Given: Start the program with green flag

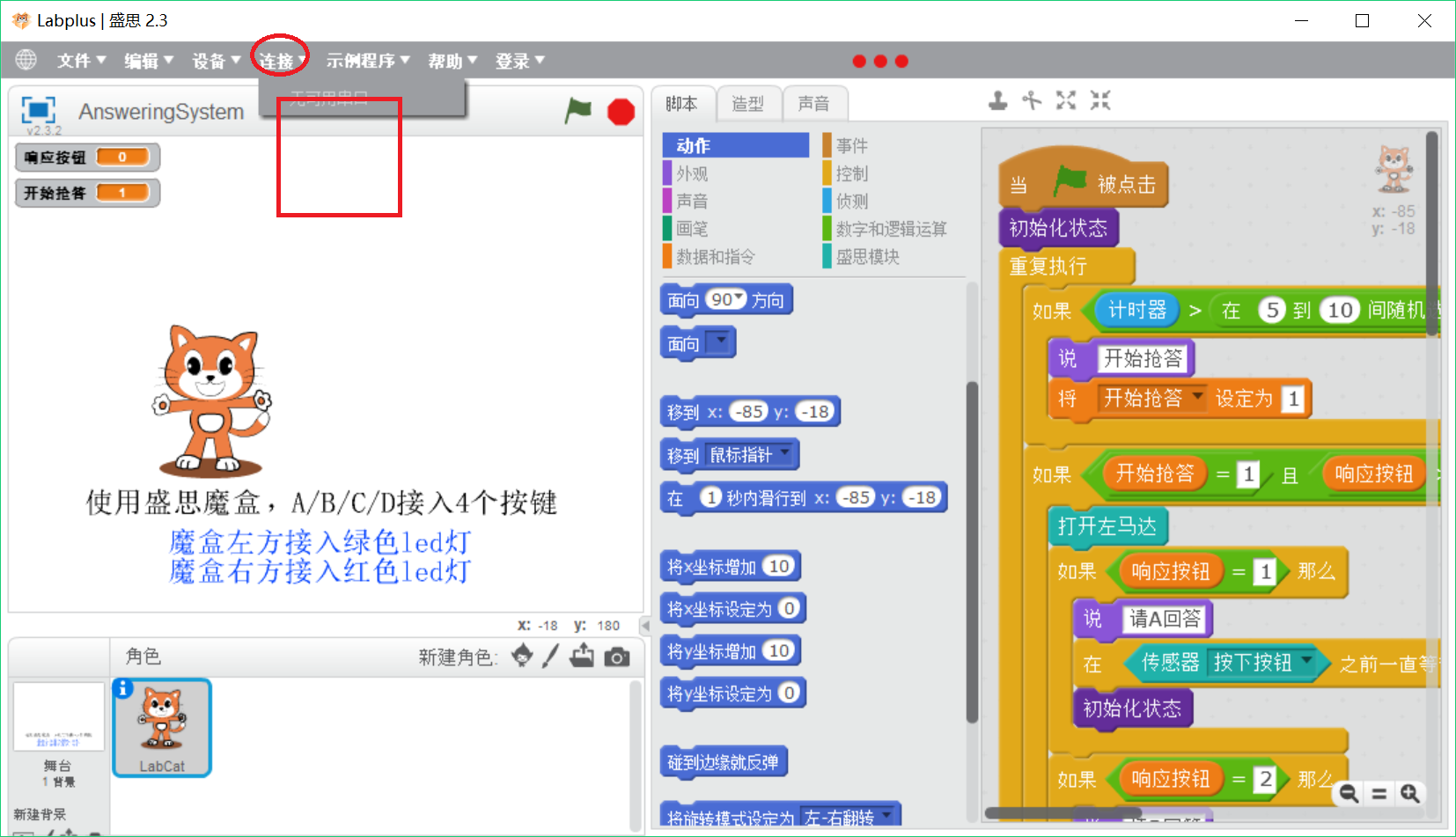Looking at the screenshot, I should [x=578, y=111].
